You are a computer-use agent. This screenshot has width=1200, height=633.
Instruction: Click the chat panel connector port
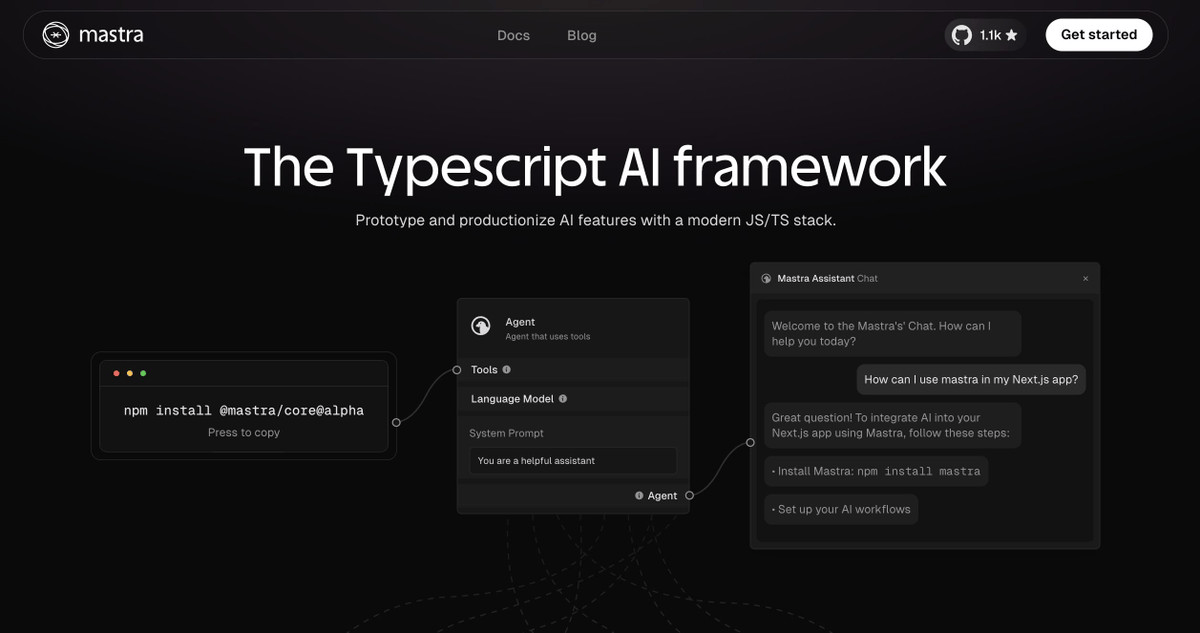(750, 442)
